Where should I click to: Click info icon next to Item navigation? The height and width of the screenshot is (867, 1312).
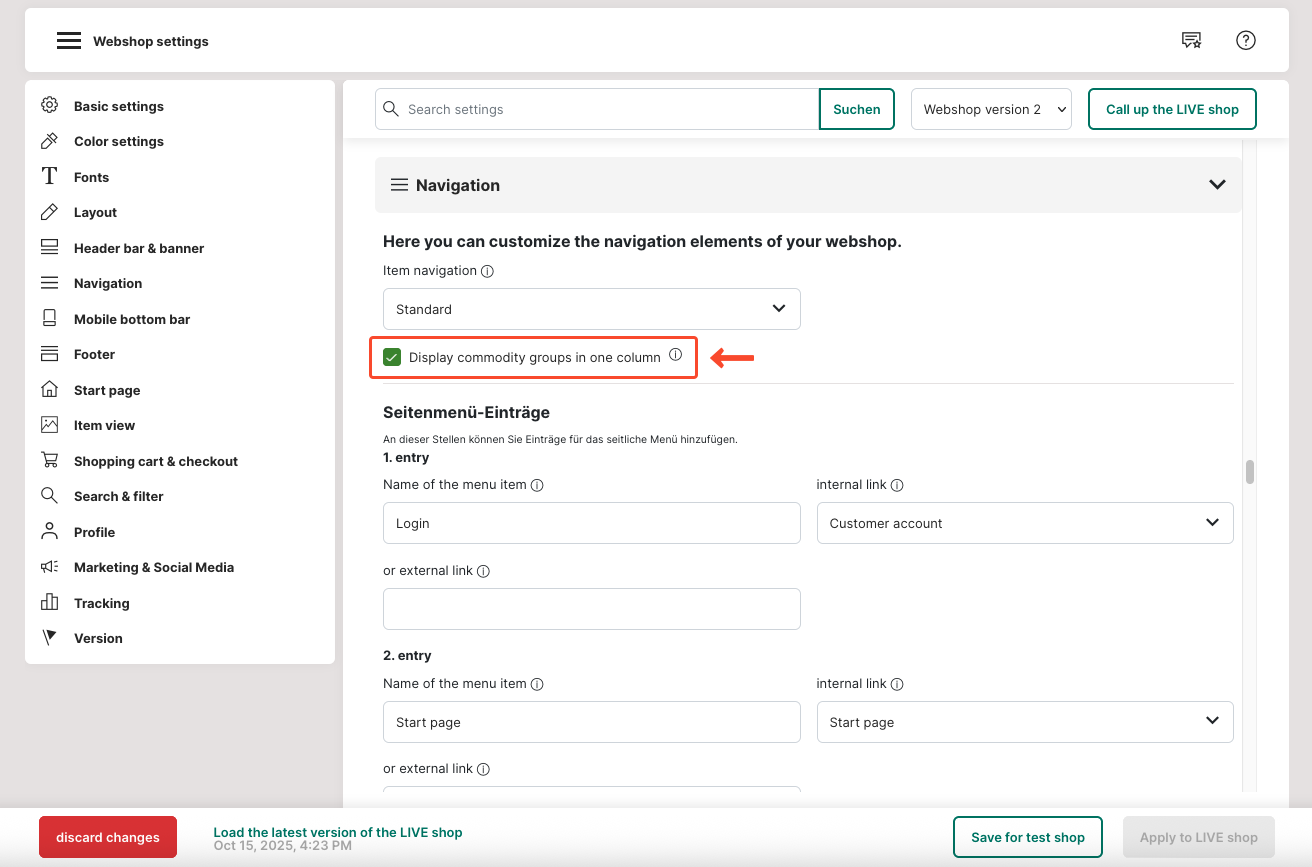pos(487,271)
